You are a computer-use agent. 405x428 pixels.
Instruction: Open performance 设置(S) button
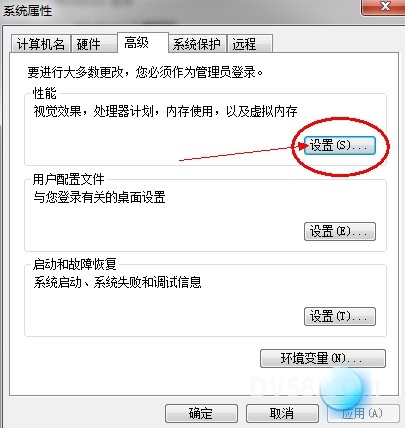[x=340, y=145]
